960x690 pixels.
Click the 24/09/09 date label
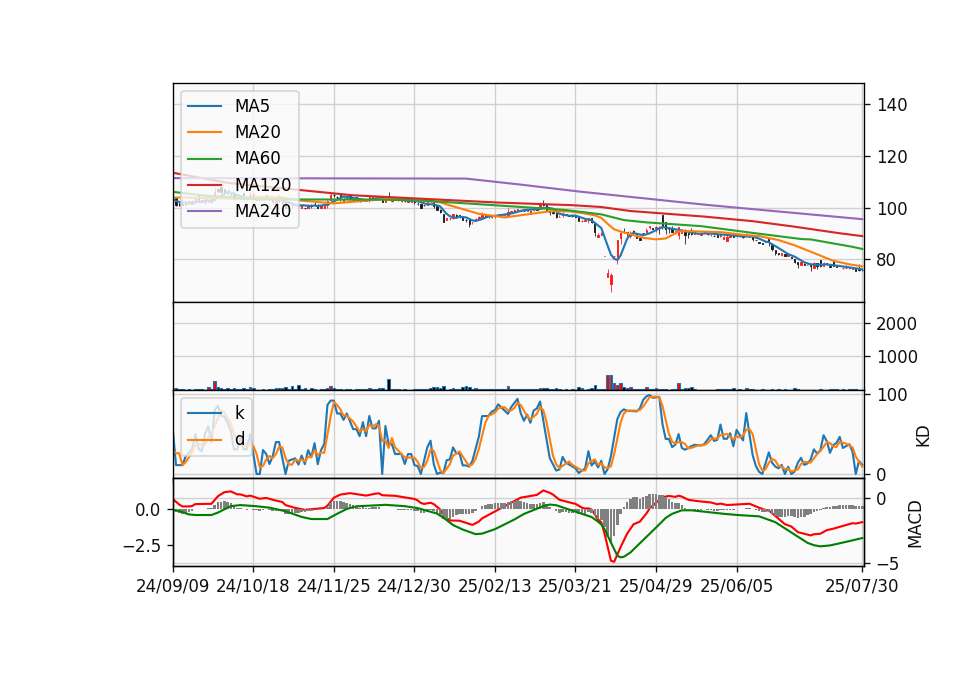pyautogui.click(x=173, y=586)
